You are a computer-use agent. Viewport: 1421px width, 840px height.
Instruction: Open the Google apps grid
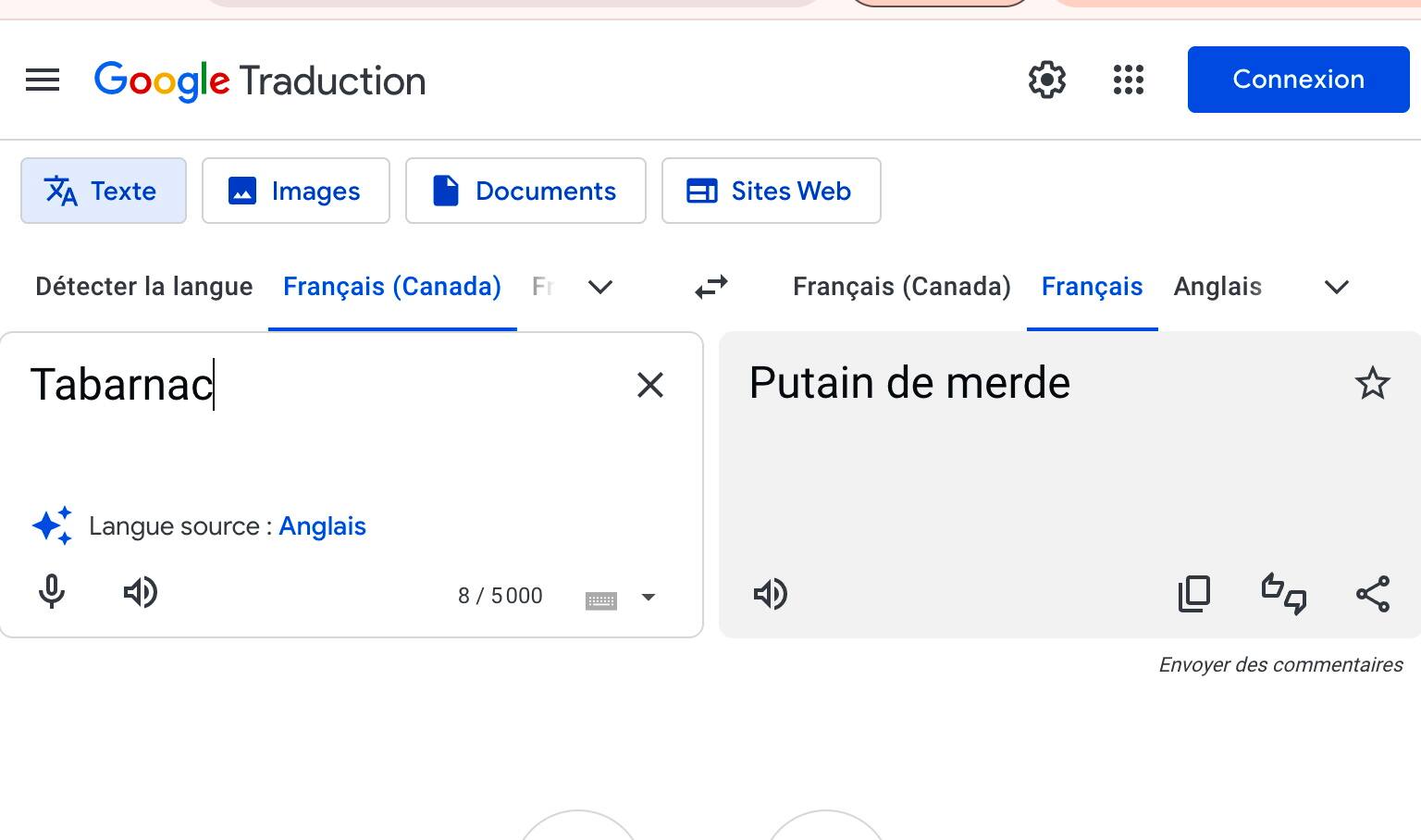pos(1129,80)
